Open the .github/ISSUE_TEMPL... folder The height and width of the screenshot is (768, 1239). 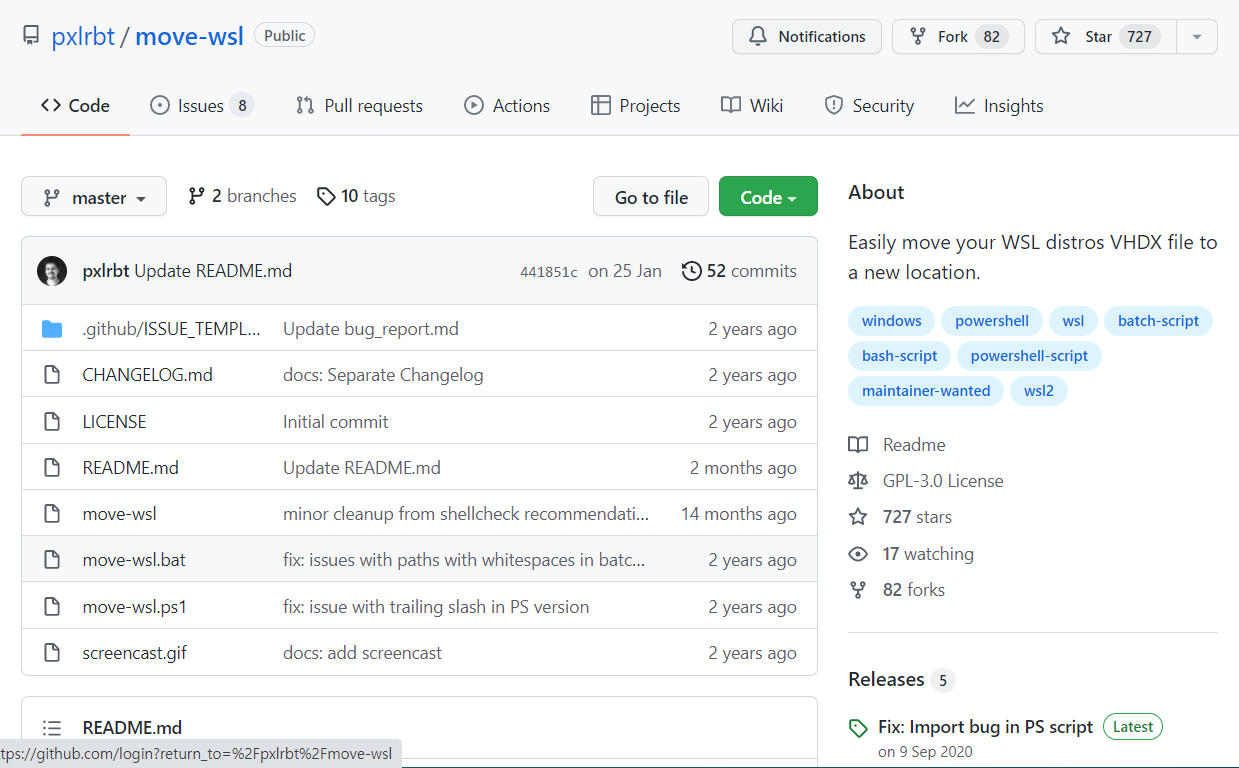[171, 329]
